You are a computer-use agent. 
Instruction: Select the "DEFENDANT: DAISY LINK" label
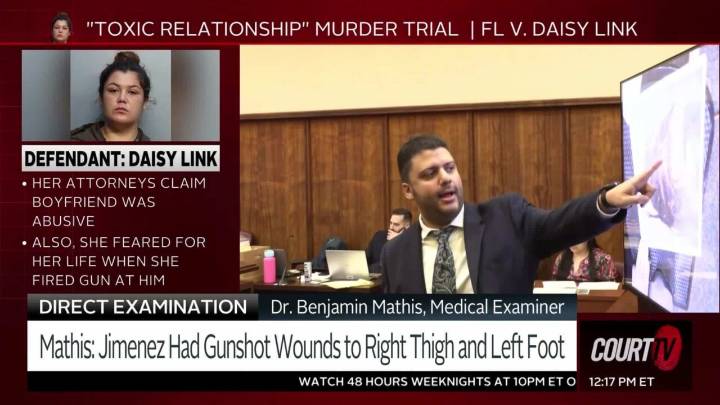click(121, 159)
